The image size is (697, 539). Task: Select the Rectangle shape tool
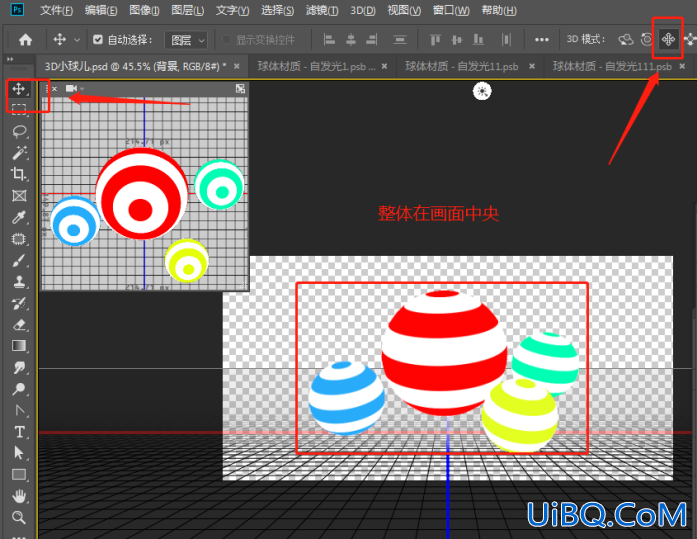pyautogui.click(x=19, y=475)
